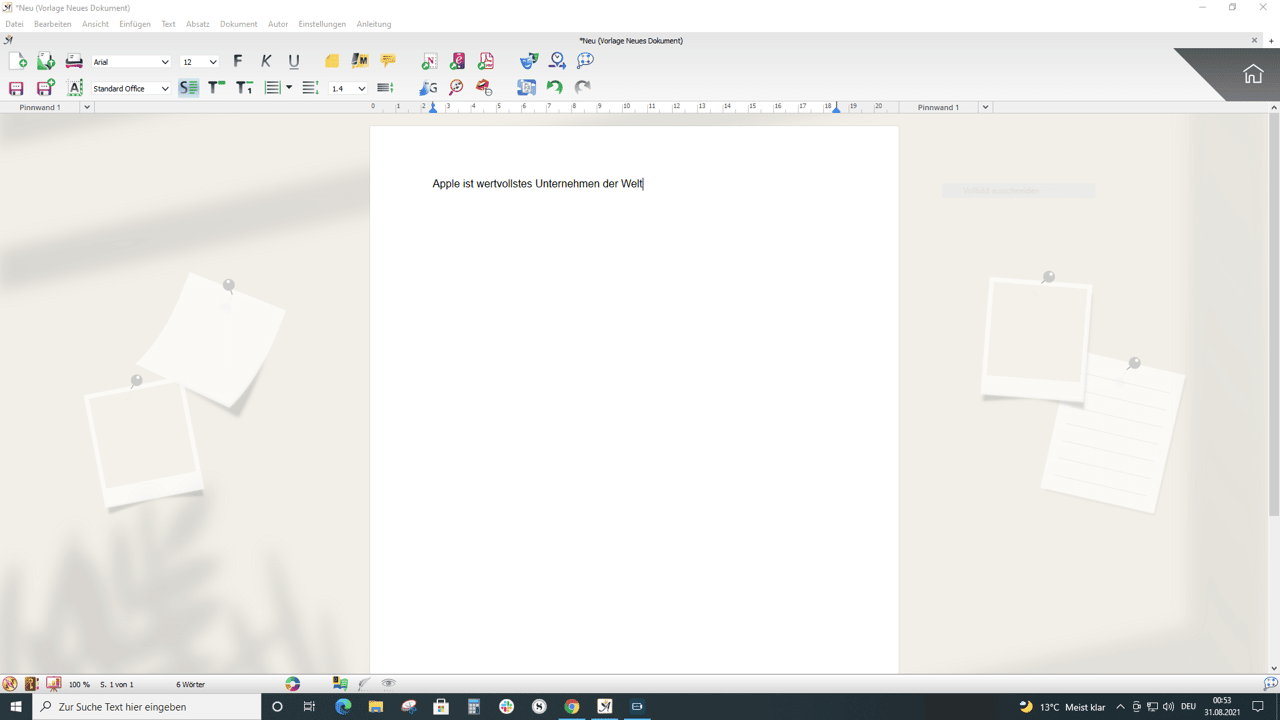1280x720 pixels.
Task: Toggle the eye icon in status bar
Action: pos(388,684)
